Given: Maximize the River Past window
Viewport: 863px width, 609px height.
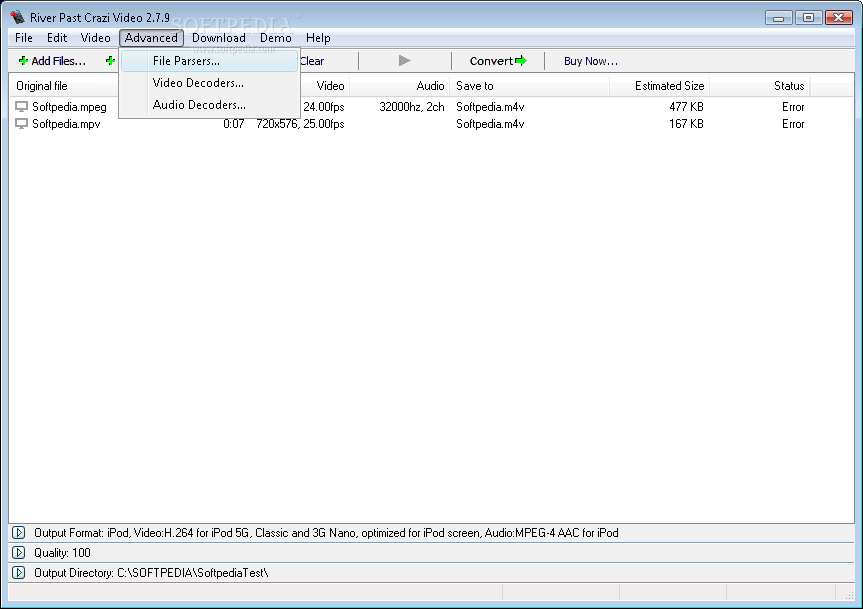Looking at the screenshot, I should click(808, 18).
